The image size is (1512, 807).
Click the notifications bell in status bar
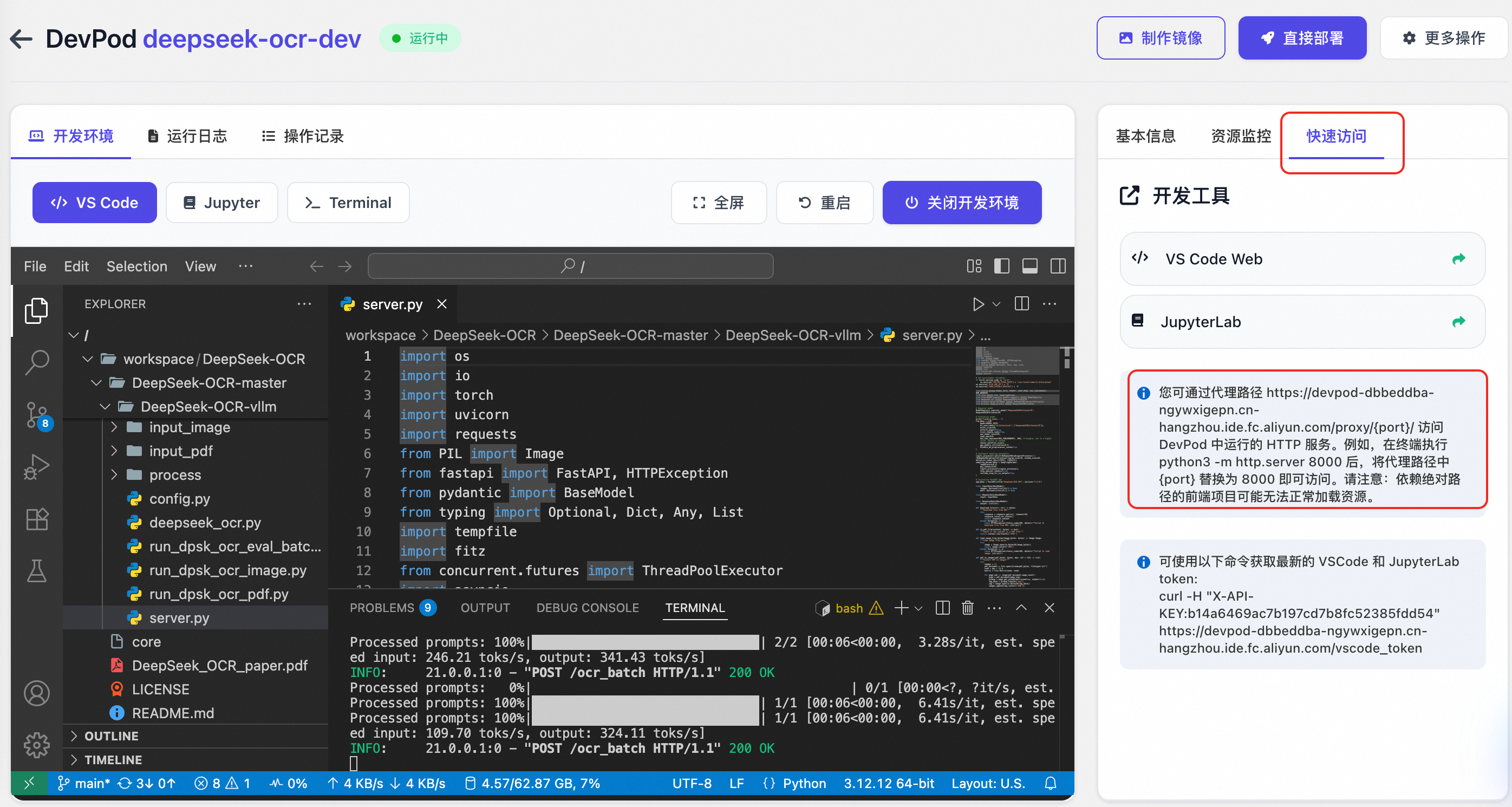pos(1051,784)
